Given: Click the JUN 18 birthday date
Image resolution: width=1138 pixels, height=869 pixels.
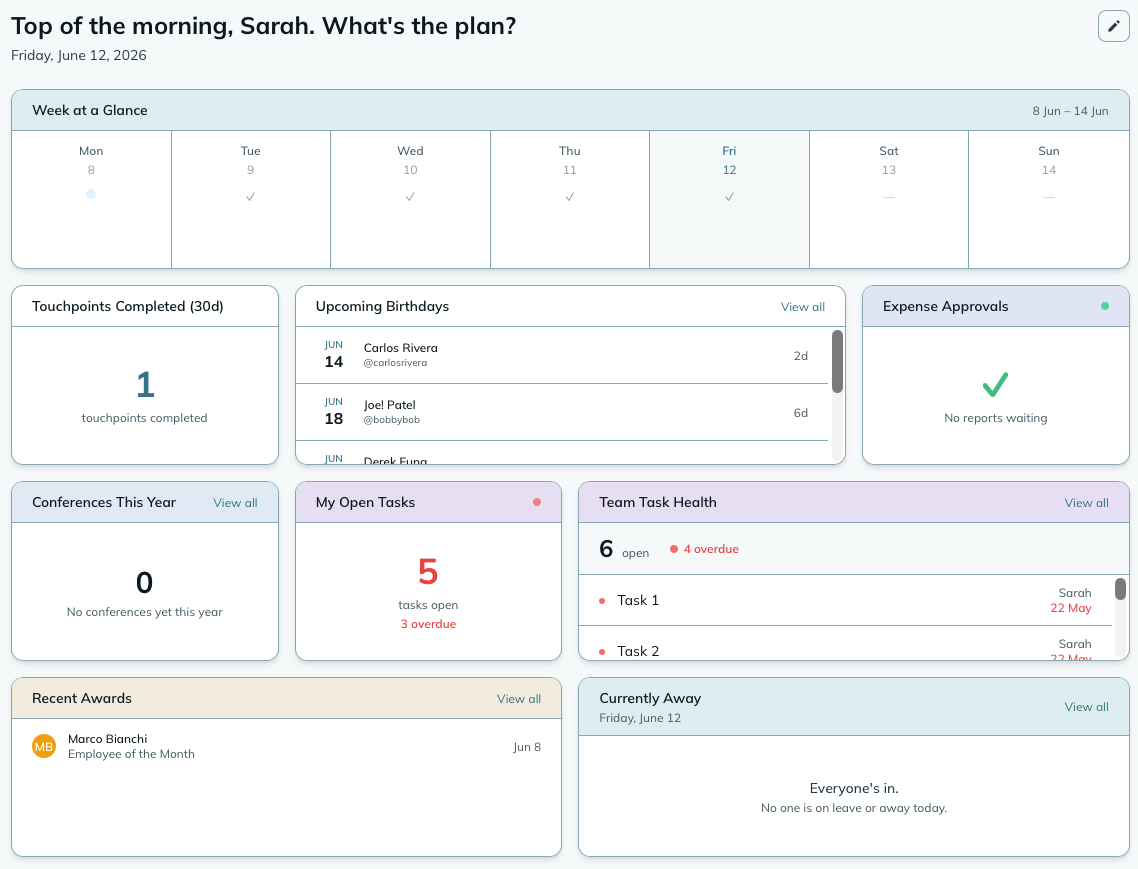Looking at the screenshot, I should pyautogui.click(x=334, y=412).
